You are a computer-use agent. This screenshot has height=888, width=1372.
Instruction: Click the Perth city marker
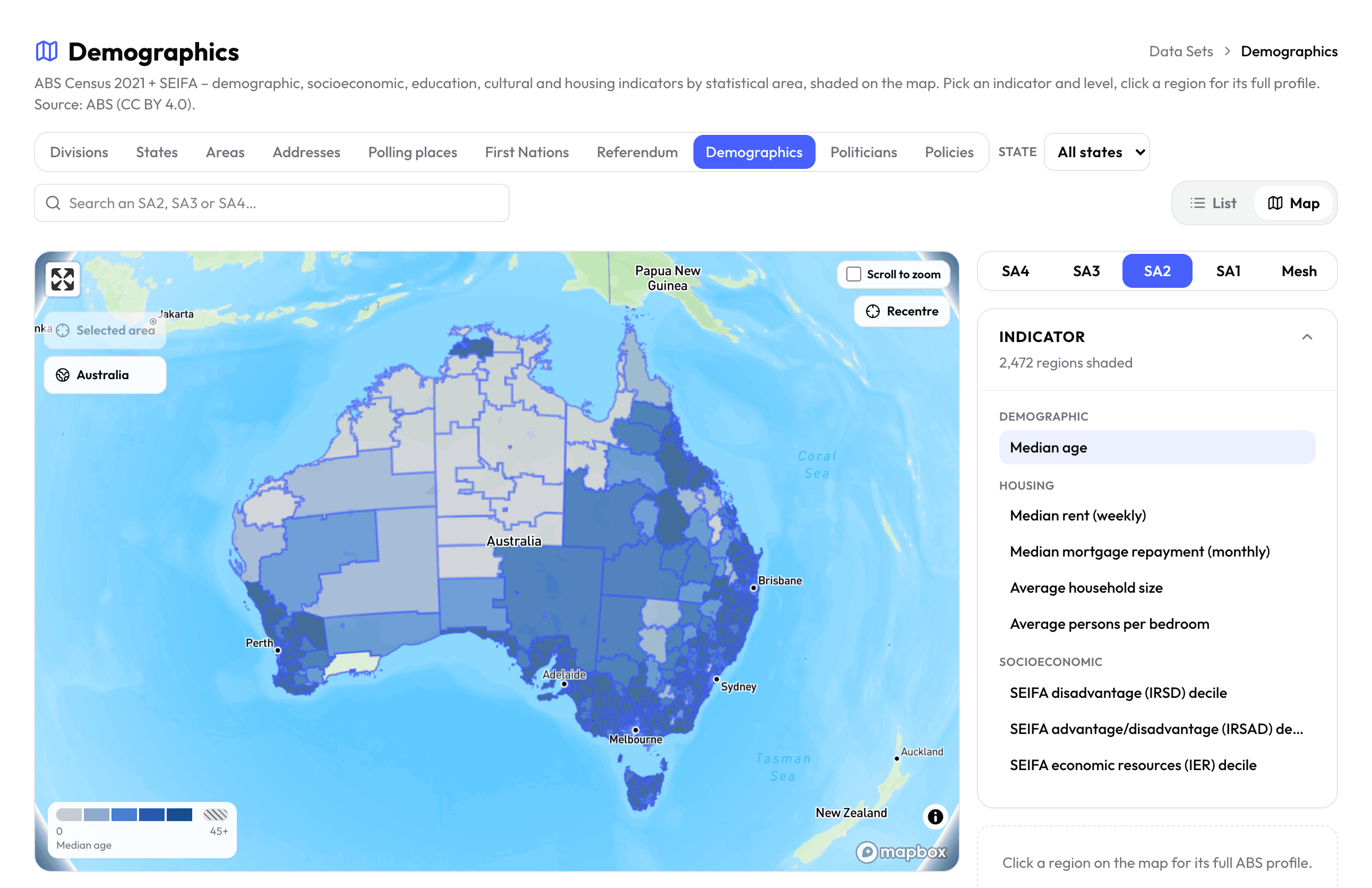(278, 651)
